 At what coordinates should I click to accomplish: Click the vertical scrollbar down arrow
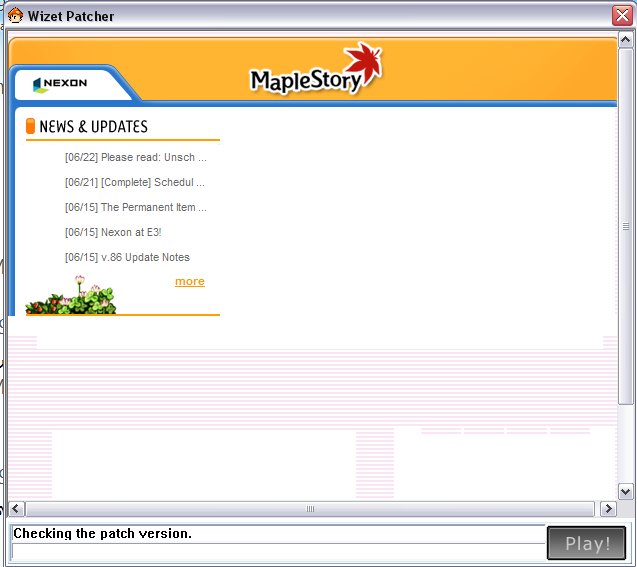point(625,492)
